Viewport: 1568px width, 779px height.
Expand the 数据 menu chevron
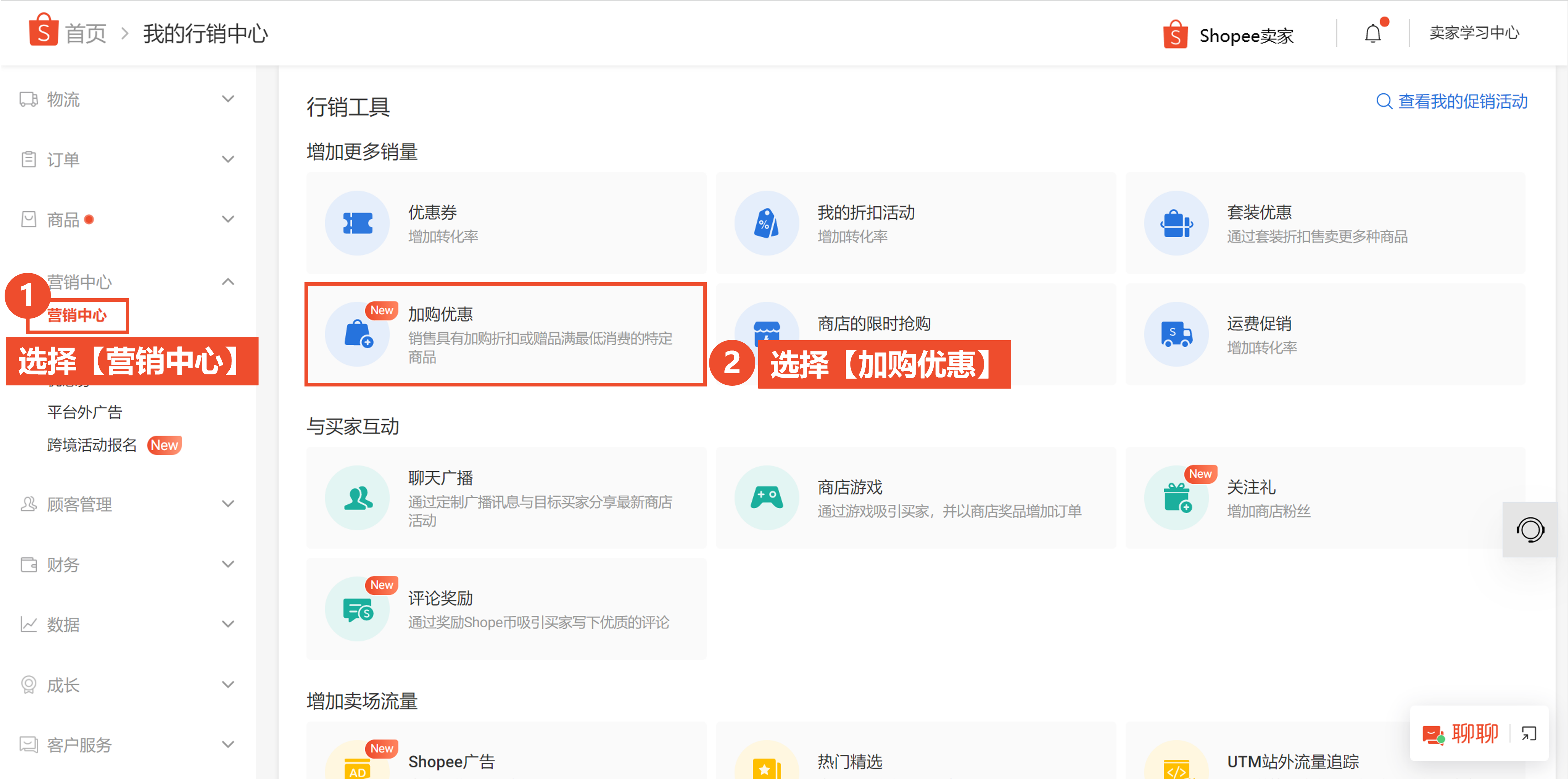pyautogui.click(x=228, y=624)
